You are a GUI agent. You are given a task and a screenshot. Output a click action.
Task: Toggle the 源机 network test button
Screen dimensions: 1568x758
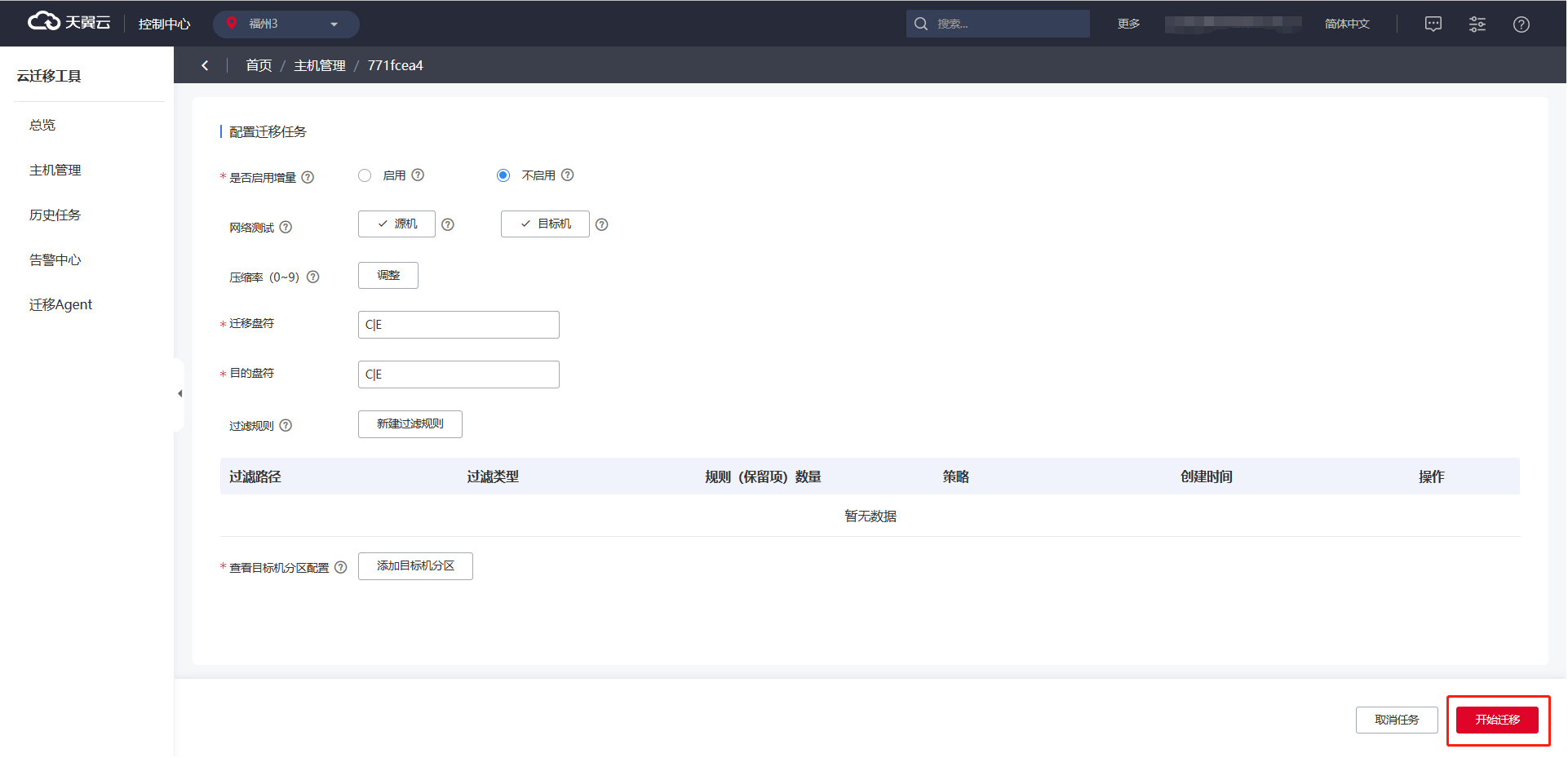[396, 224]
